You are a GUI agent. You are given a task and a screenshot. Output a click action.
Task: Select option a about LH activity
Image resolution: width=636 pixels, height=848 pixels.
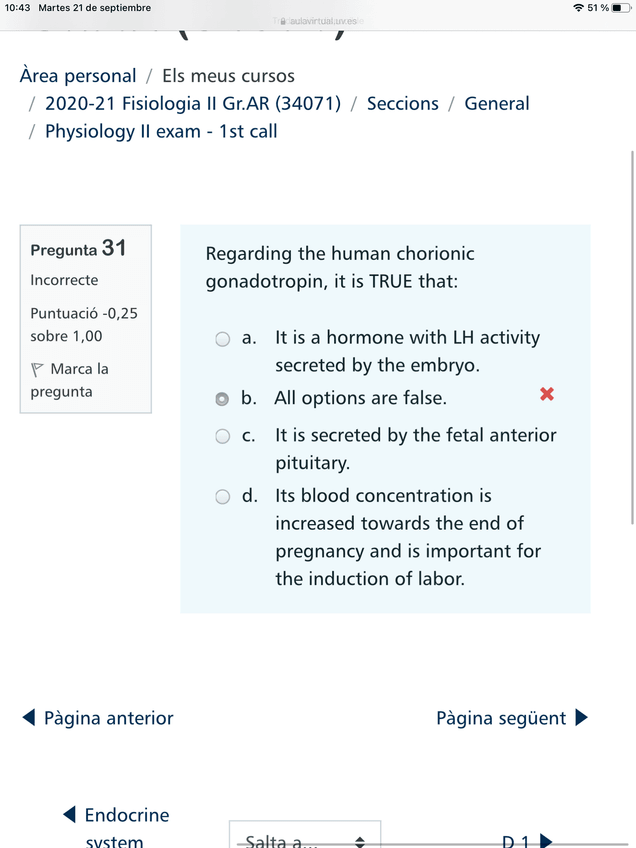click(223, 339)
